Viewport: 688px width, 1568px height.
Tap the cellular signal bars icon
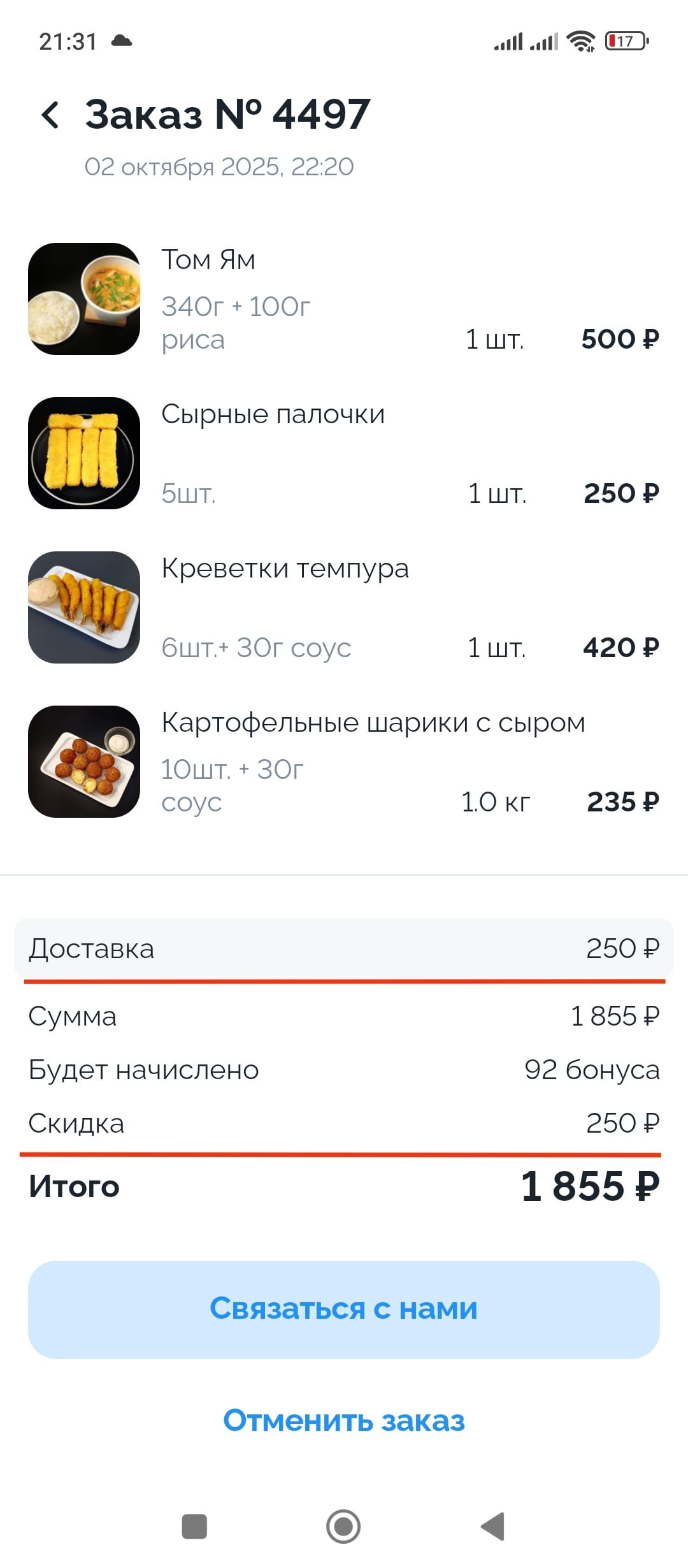508,41
